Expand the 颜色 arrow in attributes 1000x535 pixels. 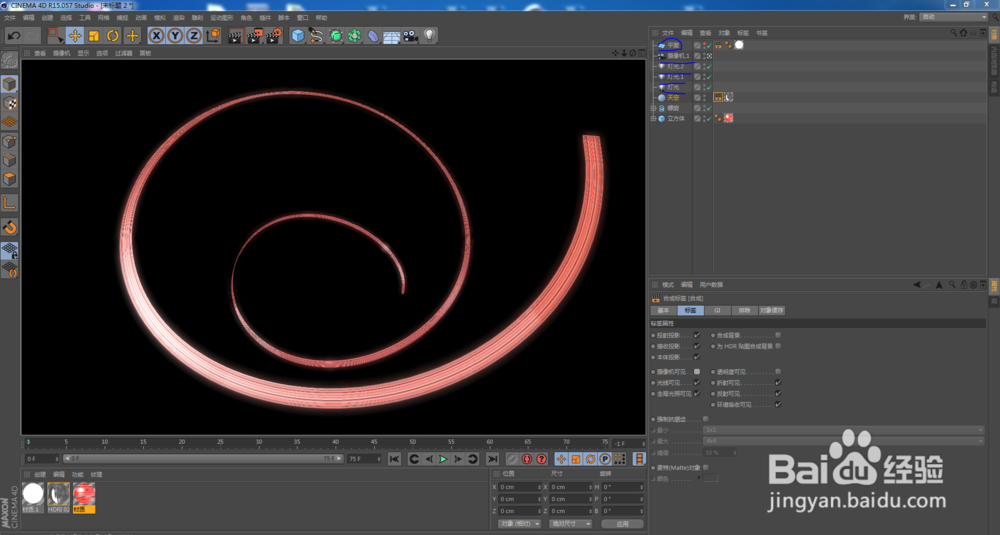click(x=699, y=478)
